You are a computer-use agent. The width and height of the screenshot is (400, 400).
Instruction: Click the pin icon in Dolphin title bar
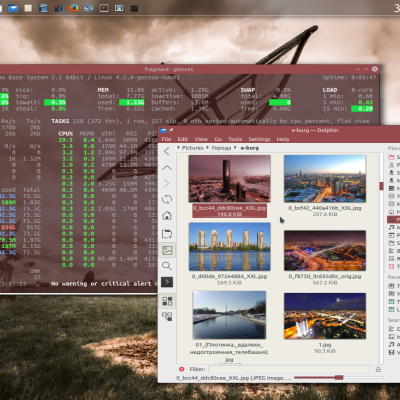[x=171, y=130]
